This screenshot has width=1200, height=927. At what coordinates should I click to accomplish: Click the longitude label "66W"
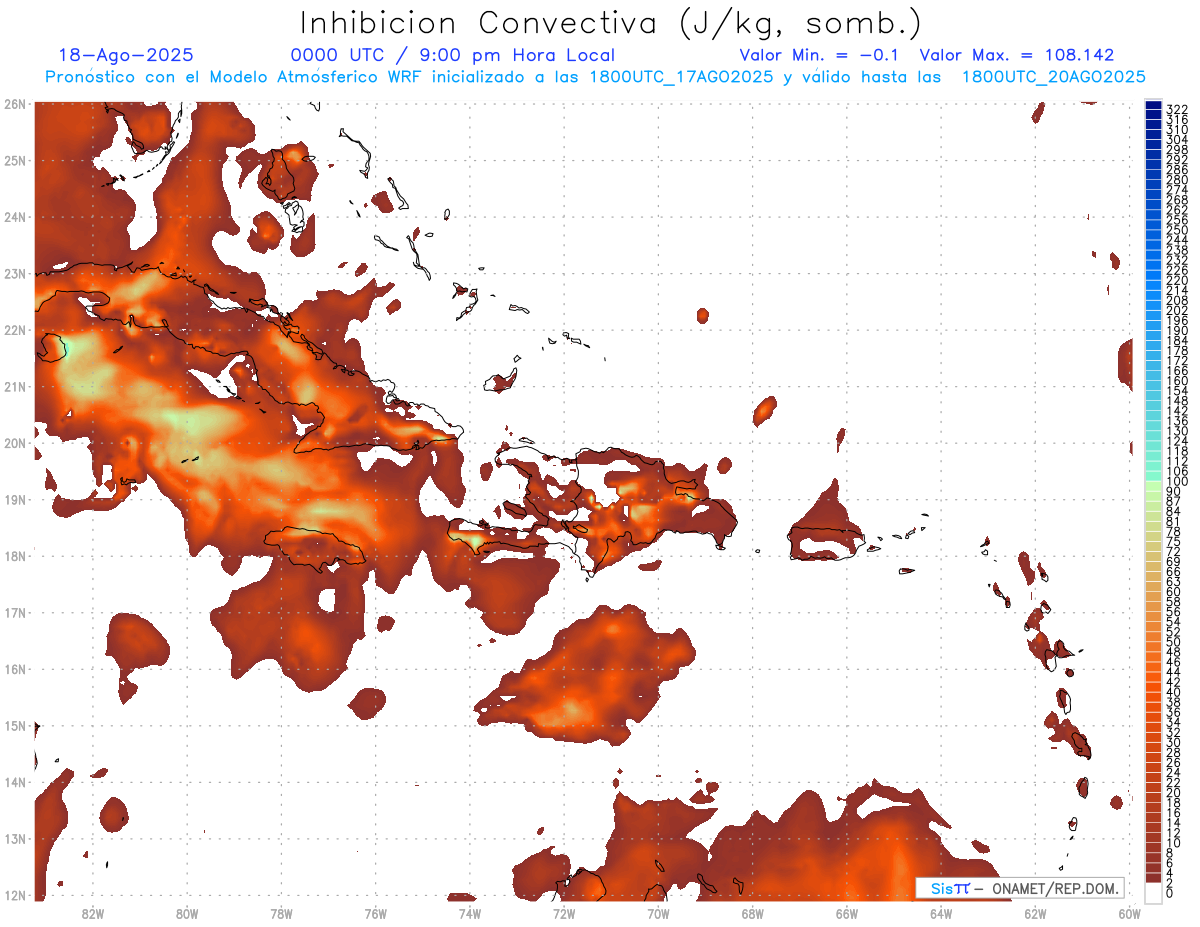coord(847,913)
